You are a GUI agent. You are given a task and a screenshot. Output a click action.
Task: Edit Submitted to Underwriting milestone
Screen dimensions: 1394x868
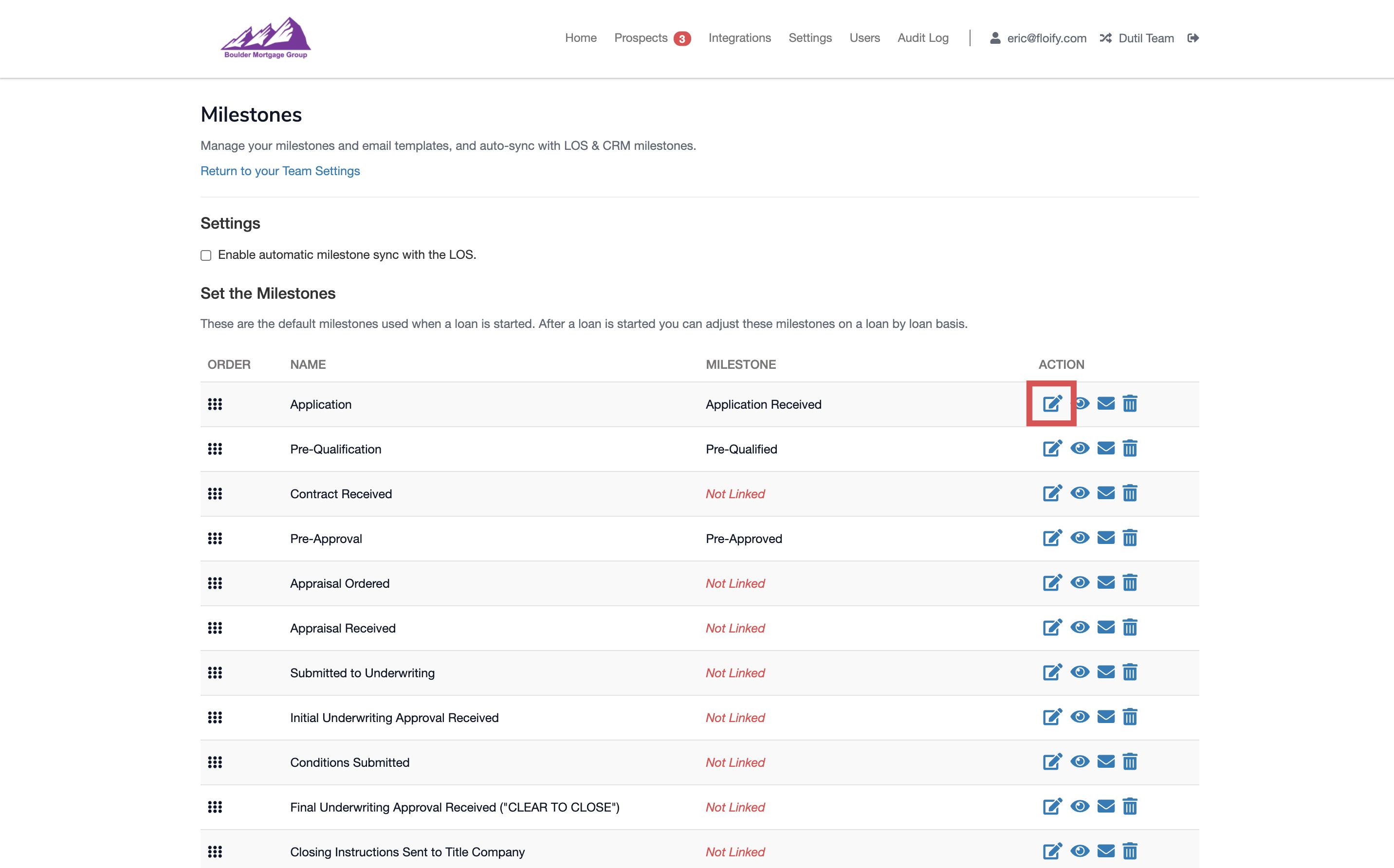click(1052, 672)
